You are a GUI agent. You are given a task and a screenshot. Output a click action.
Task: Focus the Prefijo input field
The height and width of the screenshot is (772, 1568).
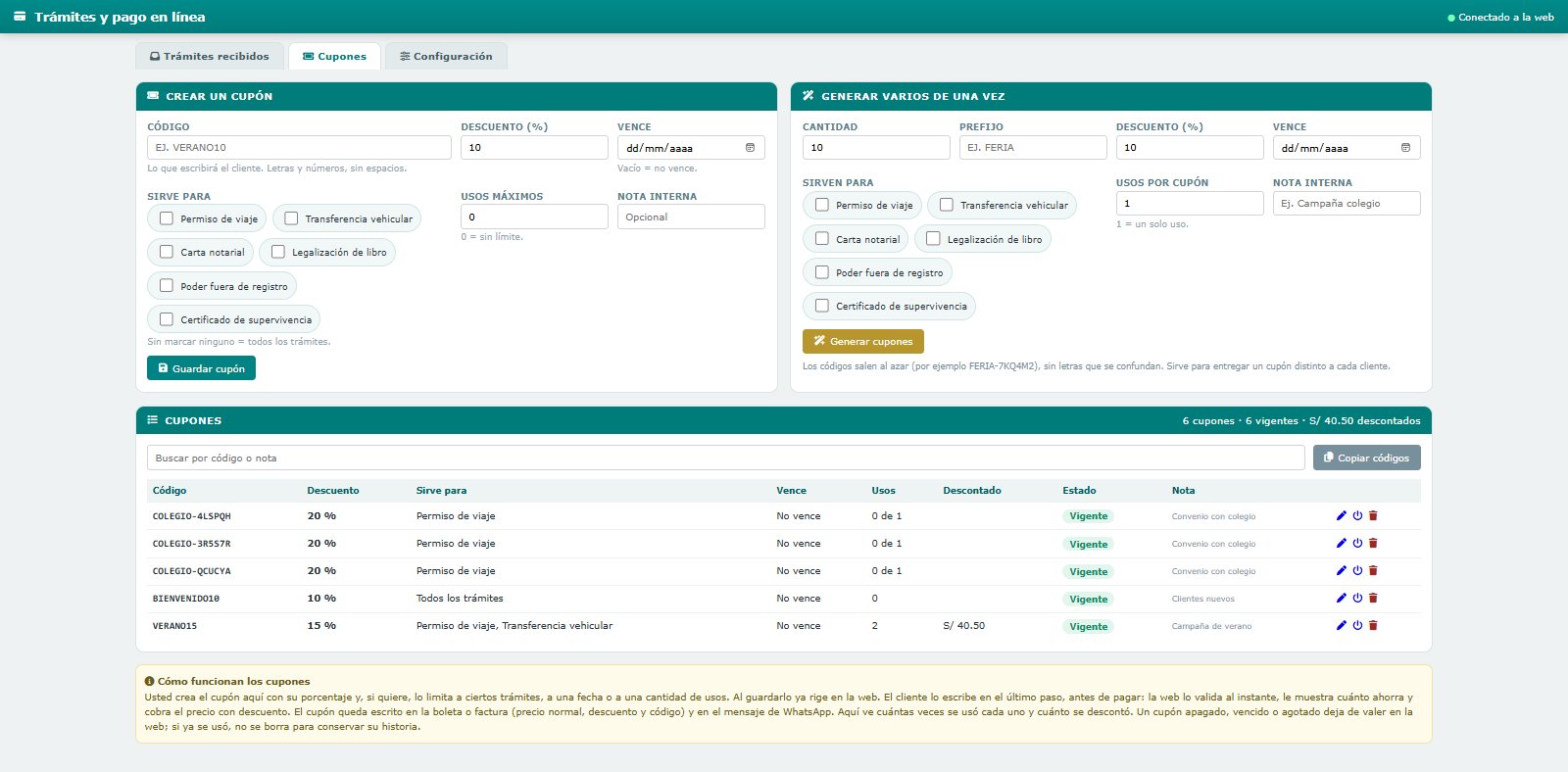pos(1033,148)
